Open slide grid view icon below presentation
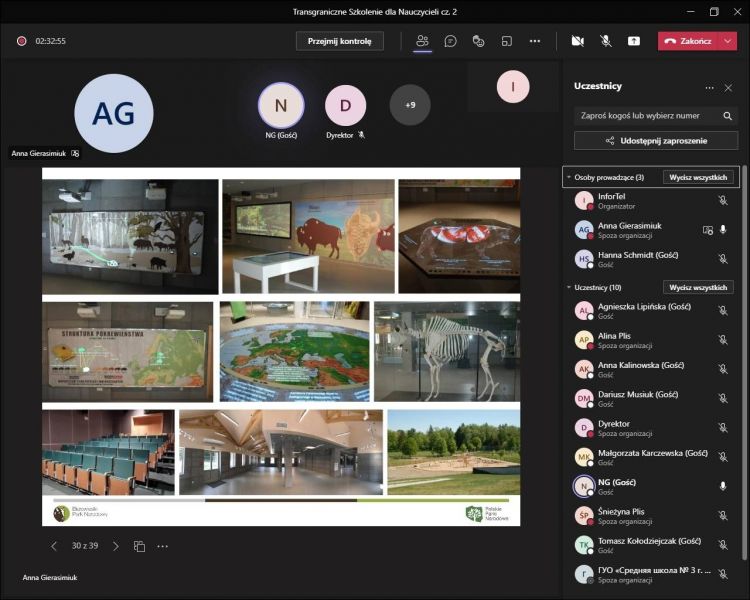Screen dimensions: 750x600 139,546
